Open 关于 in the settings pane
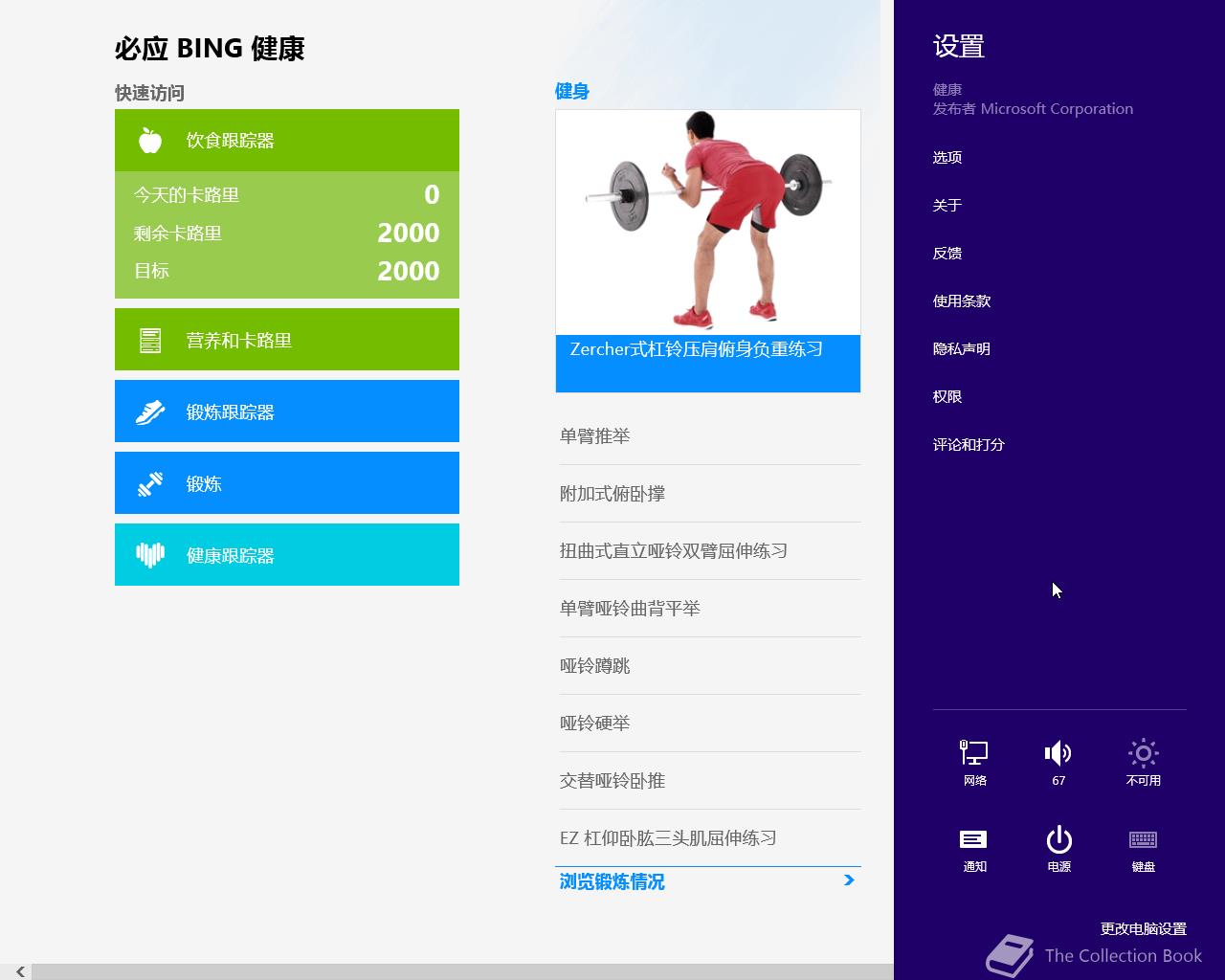This screenshot has height=980, width=1225. (947, 206)
